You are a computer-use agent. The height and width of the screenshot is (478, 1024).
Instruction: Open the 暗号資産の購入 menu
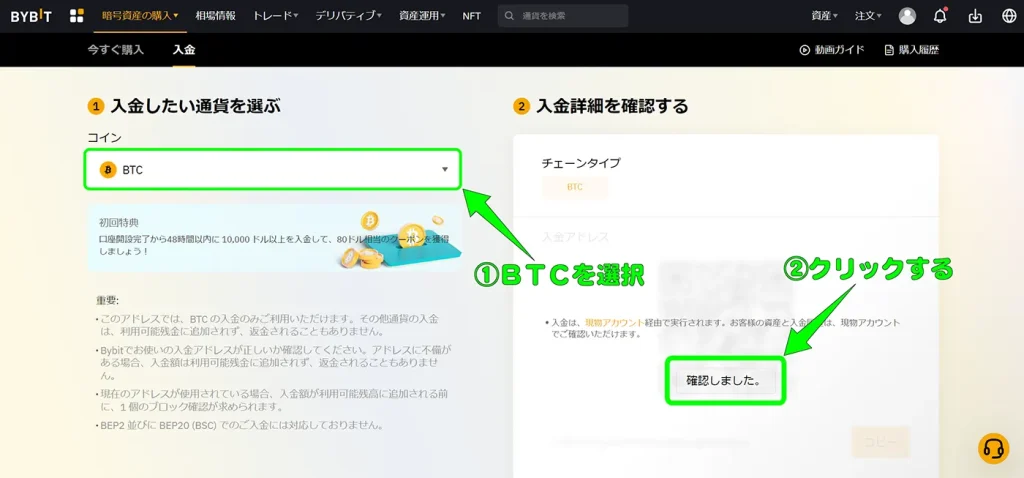[x=140, y=16]
